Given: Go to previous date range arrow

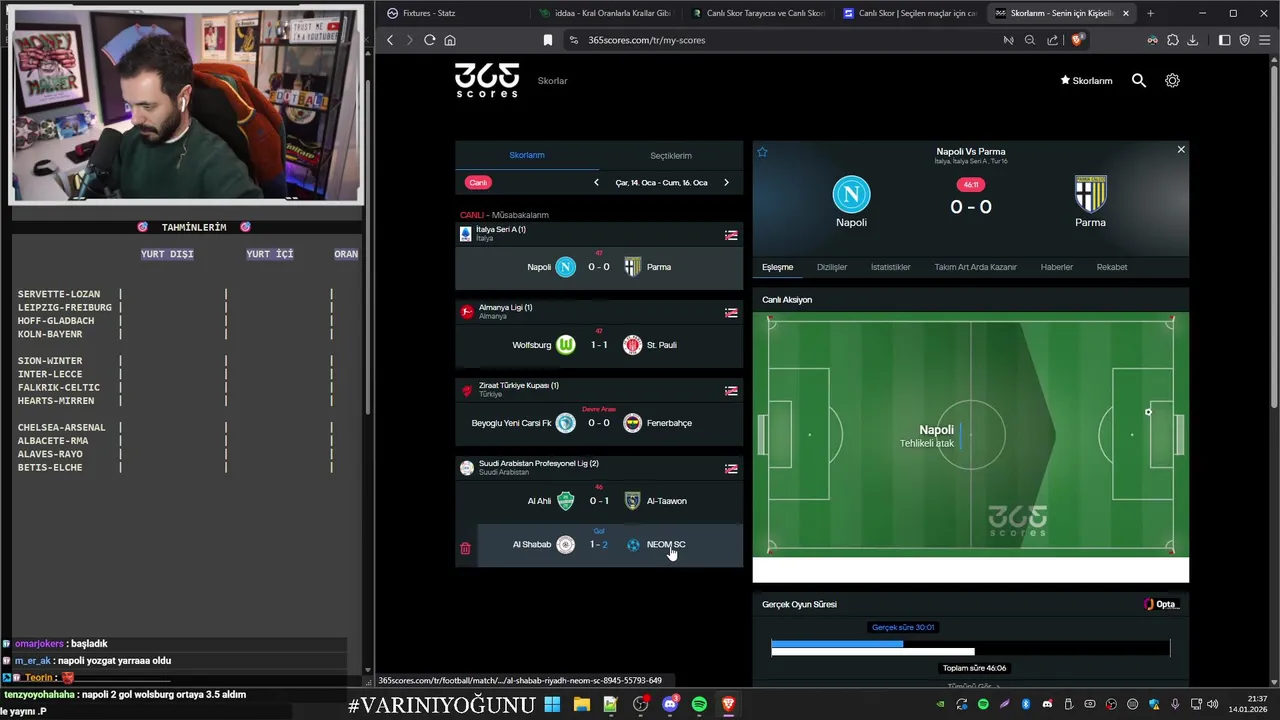Looking at the screenshot, I should click(596, 183).
